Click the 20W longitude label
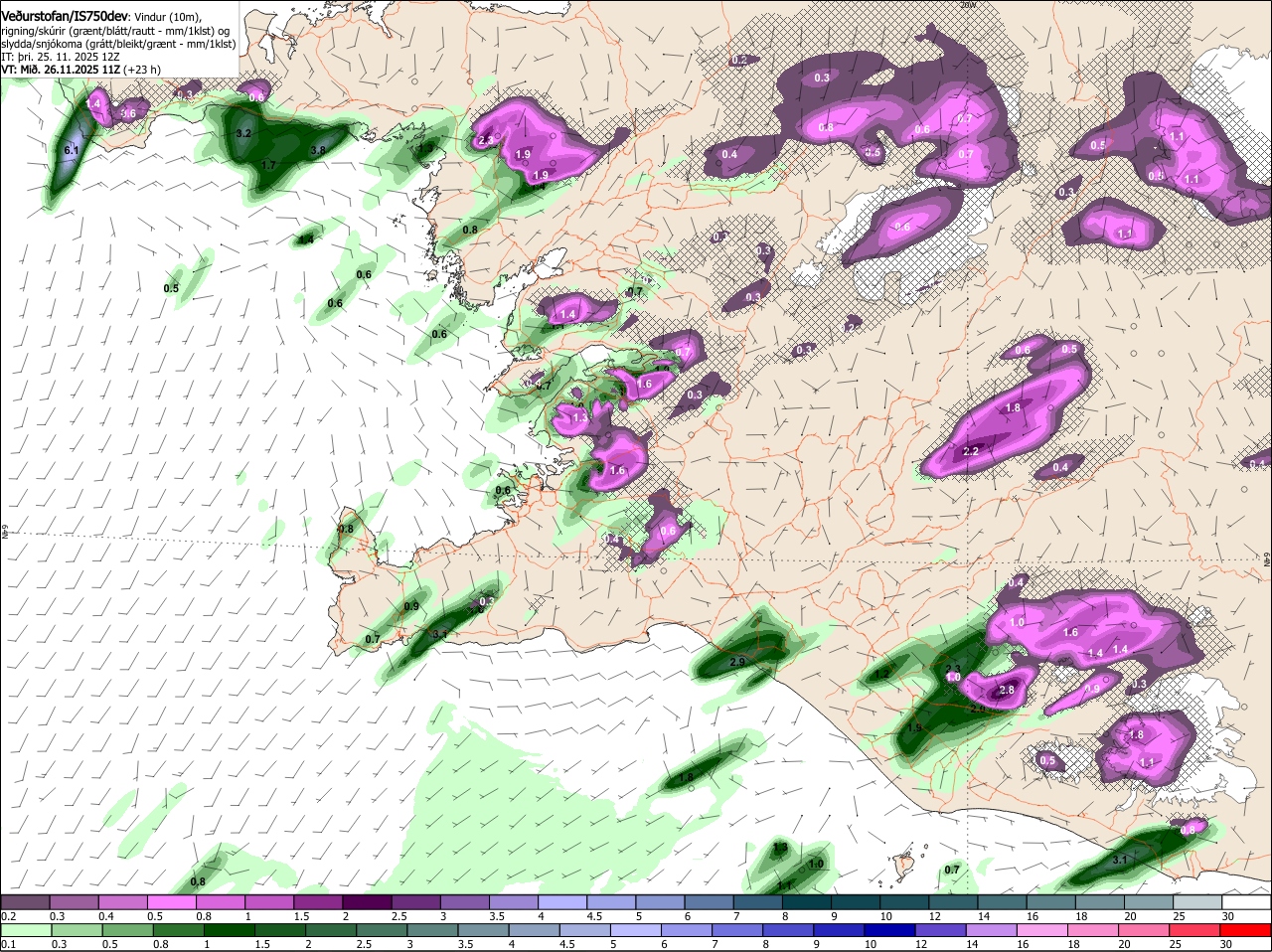Image resolution: width=1272 pixels, height=952 pixels. pyautogui.click(x=969, y=5)
